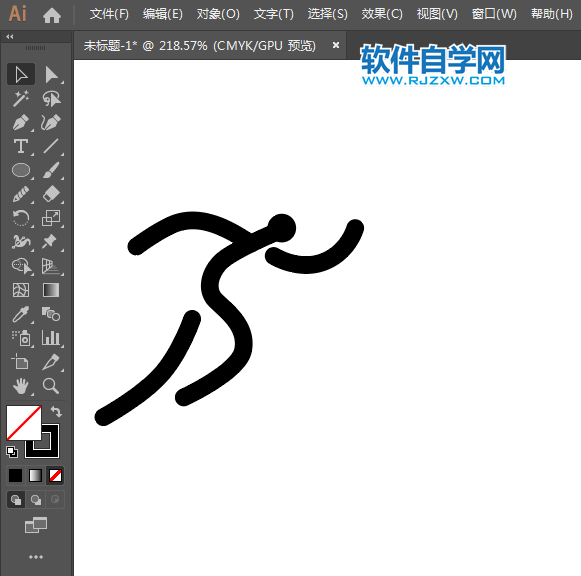
Task: Click the Stroke color swatch
Action: [x=50, y=449]
